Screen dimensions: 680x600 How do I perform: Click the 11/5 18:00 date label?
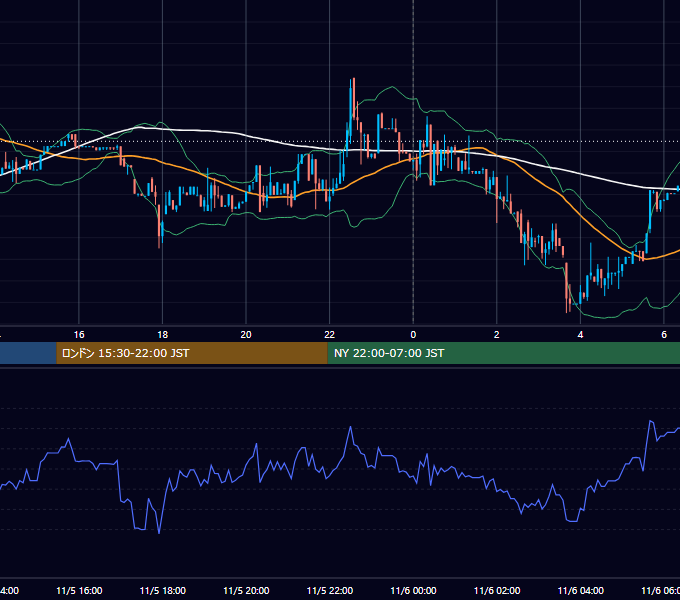click(x=163, y=591)
